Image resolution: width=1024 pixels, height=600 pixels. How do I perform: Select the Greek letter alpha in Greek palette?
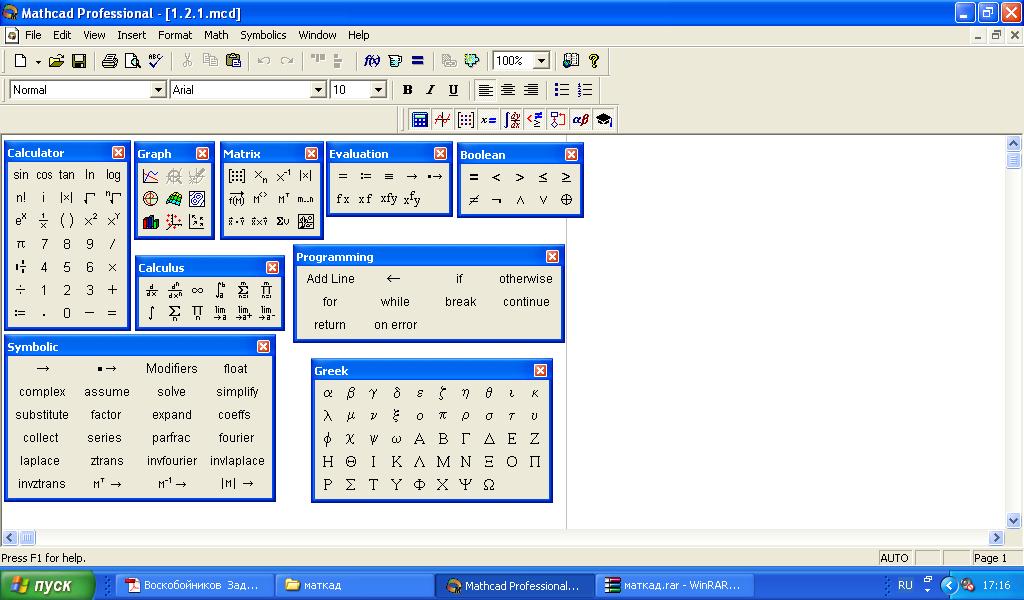(x=329, y=392)
